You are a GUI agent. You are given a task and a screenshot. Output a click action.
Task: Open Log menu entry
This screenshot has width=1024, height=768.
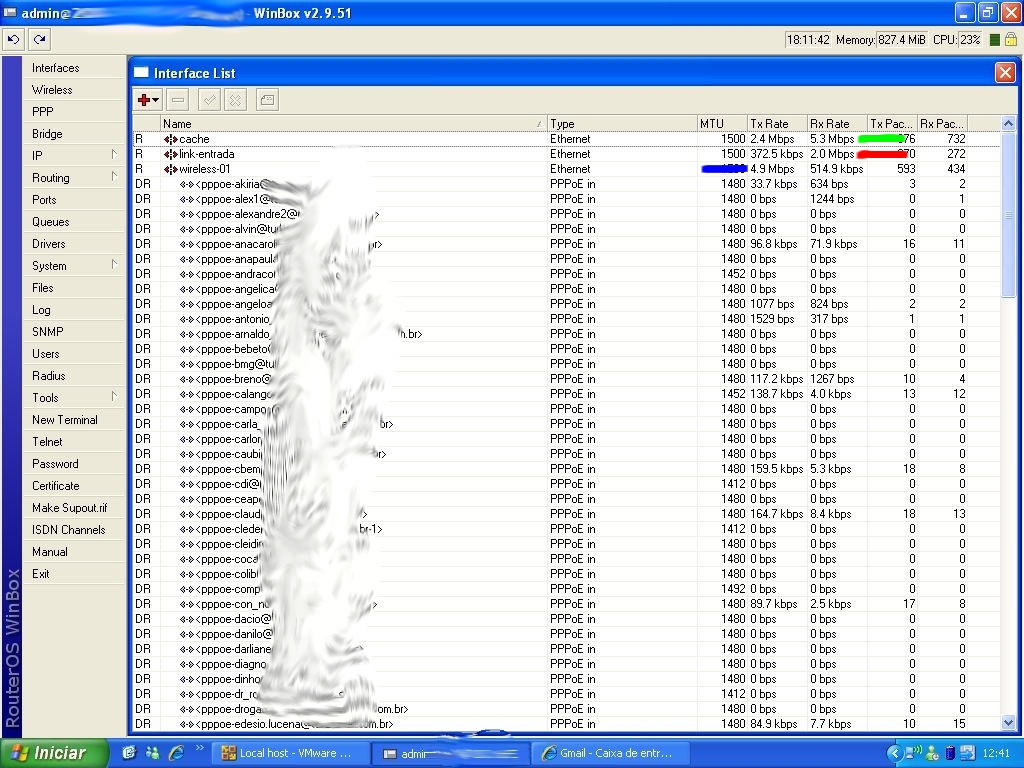(x=74, y=310)
